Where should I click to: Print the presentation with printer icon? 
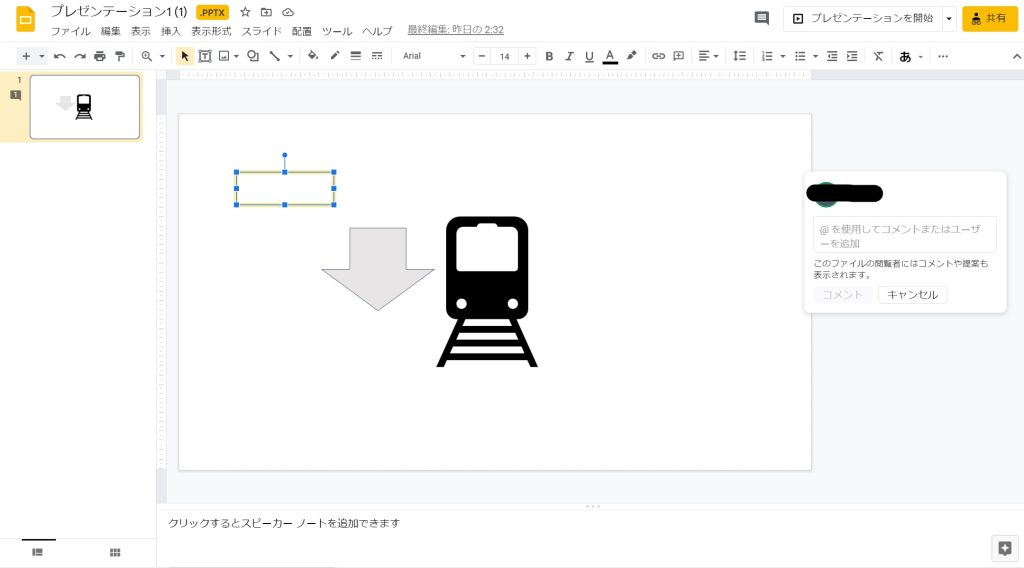(100, 56)
